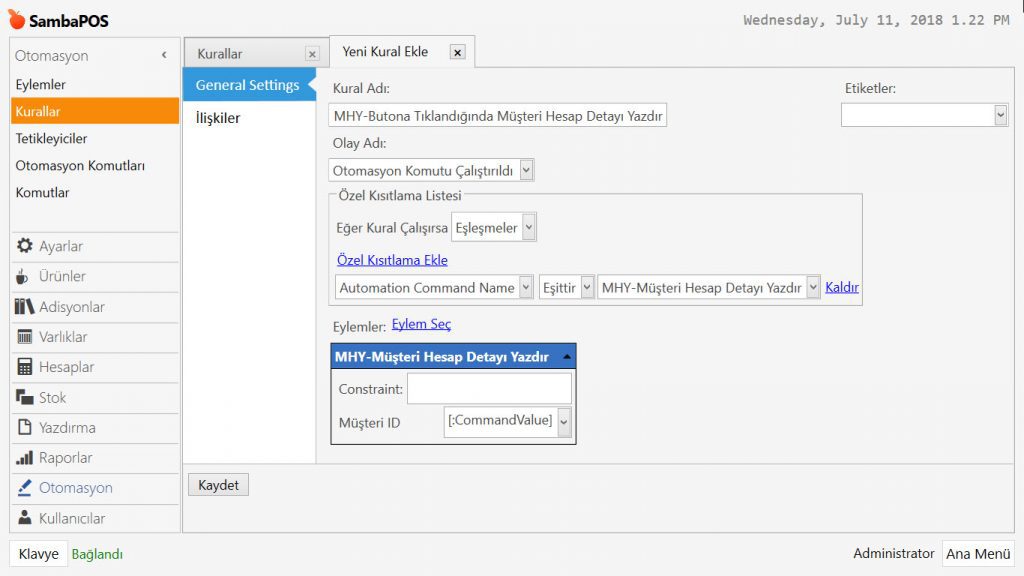1024x576 pixels.
Task: Close the Yeni Kural Ekle tab
Action: [x=457, y=53]
